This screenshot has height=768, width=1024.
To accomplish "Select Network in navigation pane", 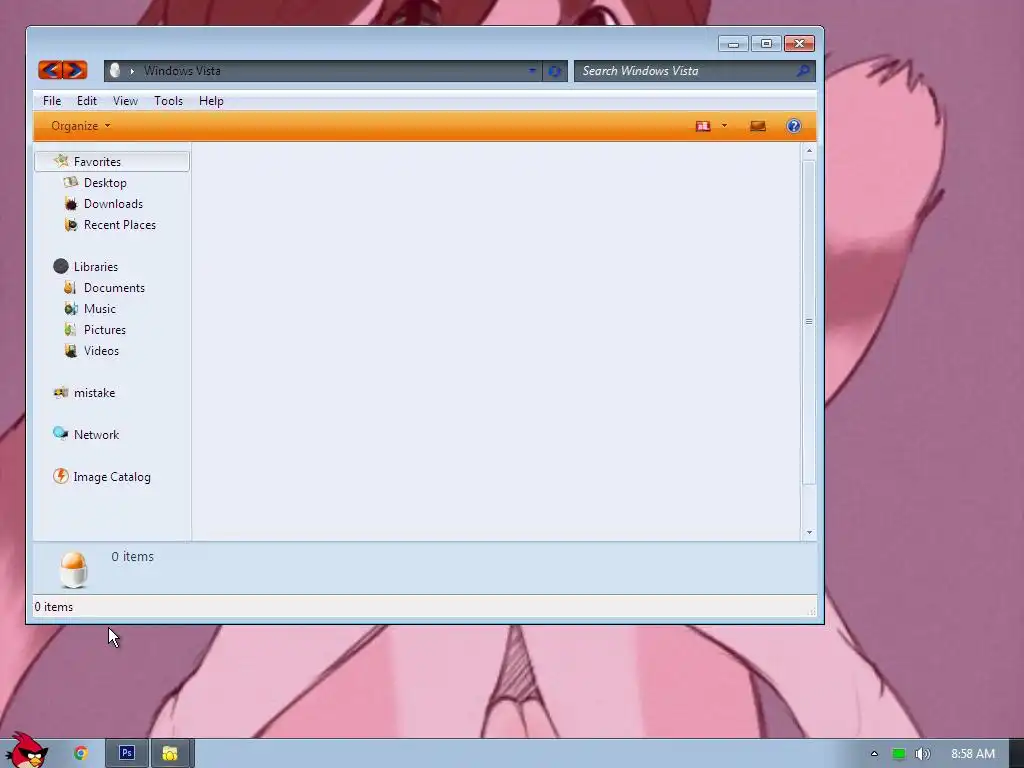I will pos(96,434).
